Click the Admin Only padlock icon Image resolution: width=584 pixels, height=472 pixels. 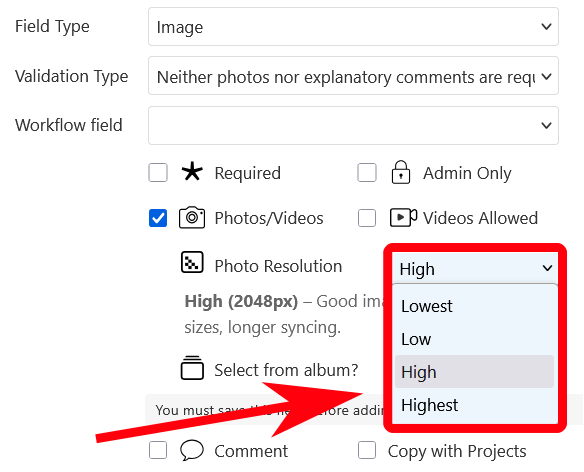click(401, 172)
